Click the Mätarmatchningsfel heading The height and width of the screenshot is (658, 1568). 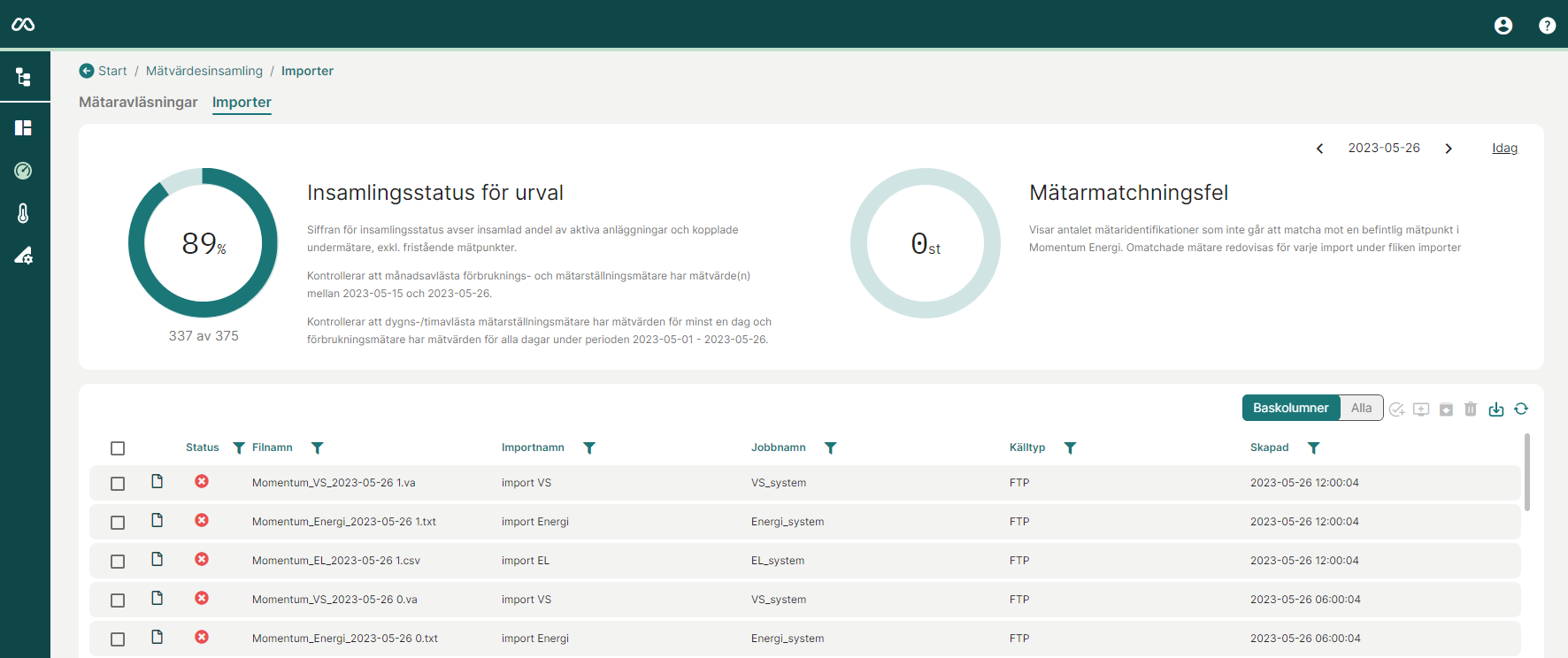(1128, 193)
